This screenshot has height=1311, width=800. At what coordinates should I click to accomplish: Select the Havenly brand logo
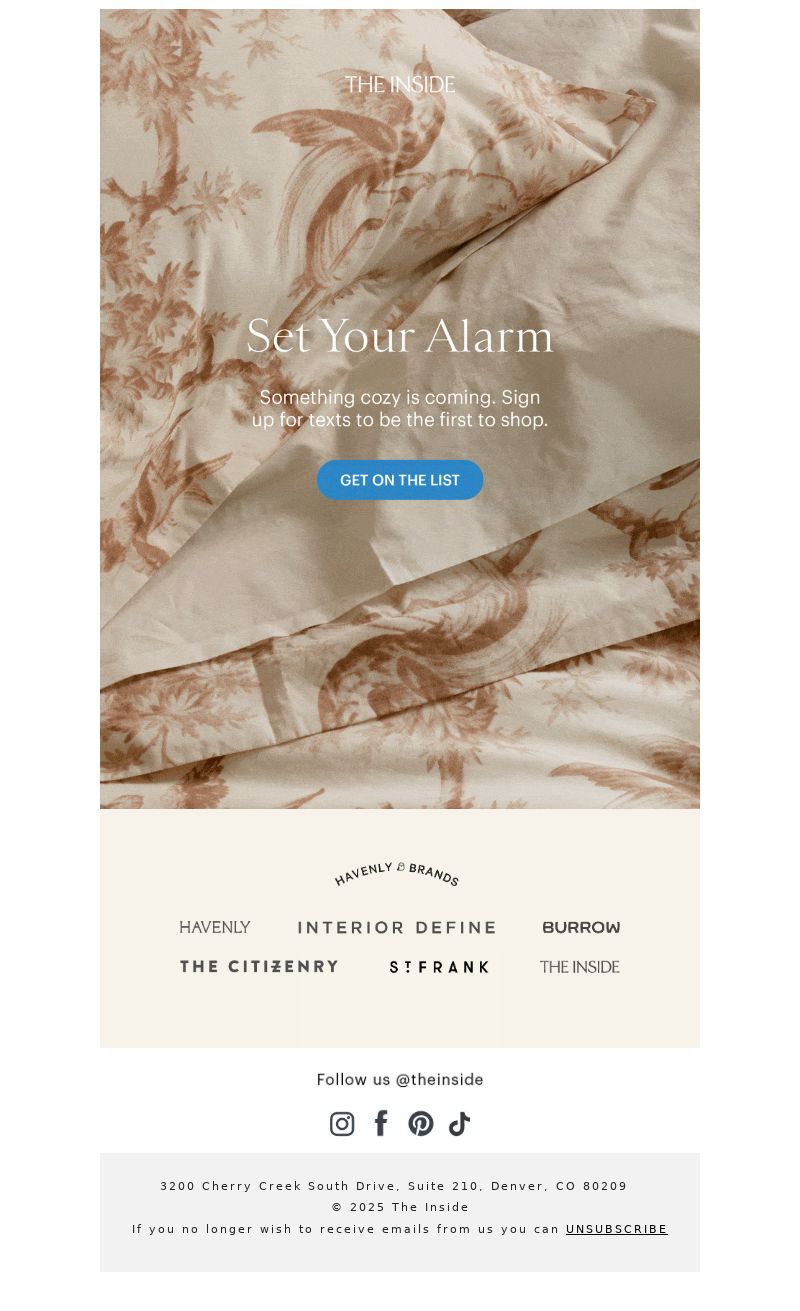point(215,927)
